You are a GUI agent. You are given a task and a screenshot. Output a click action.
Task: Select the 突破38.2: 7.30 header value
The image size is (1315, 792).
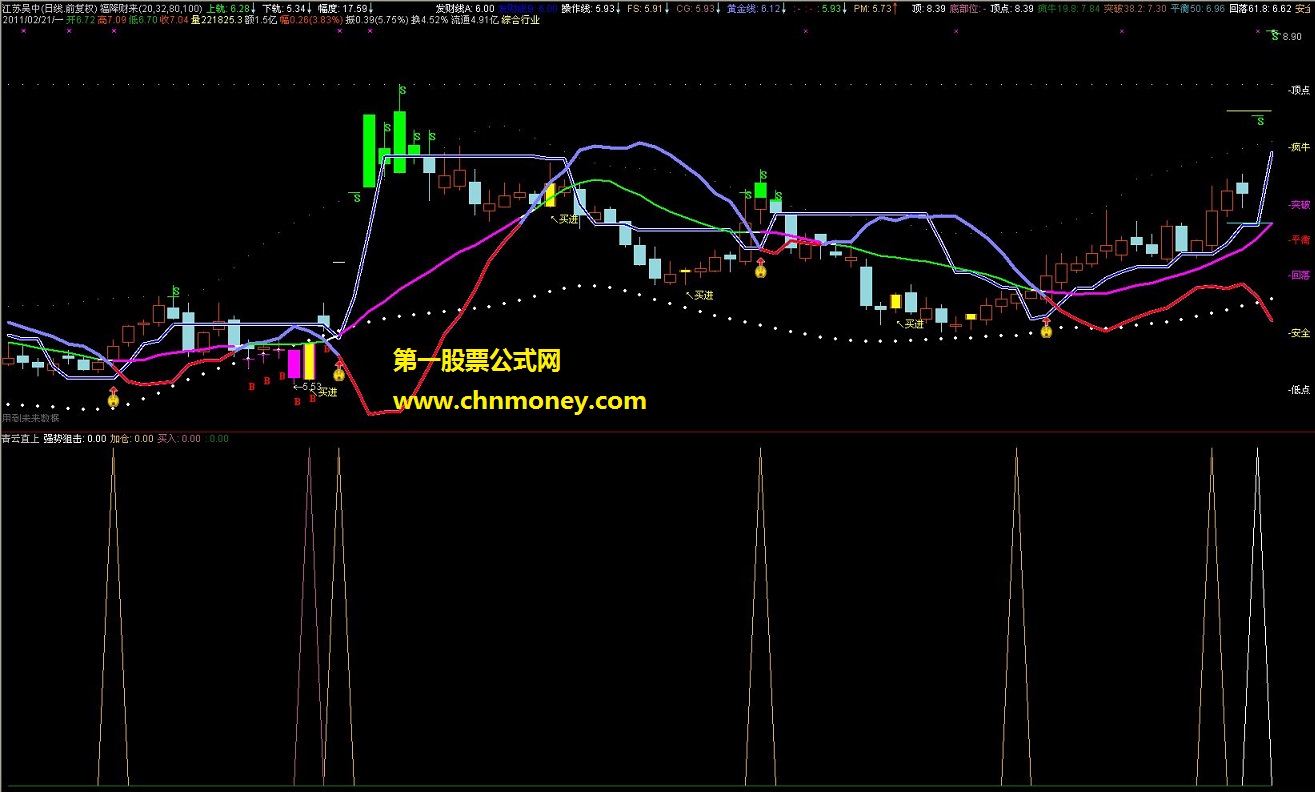[1133, 7]
